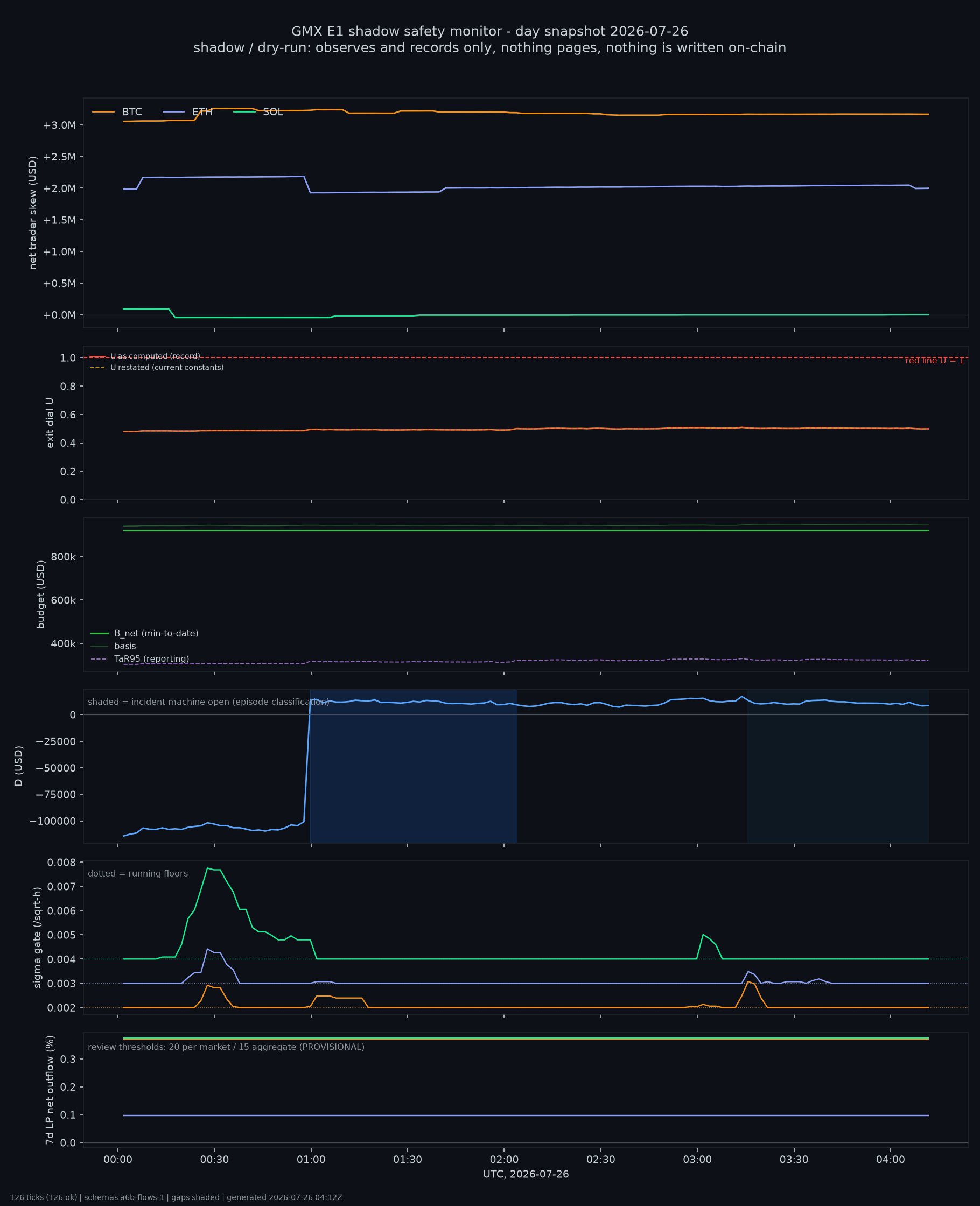
Task: Click the 'B_net (min-to-date)' legend entry
Action: click(x=144, y=633)
